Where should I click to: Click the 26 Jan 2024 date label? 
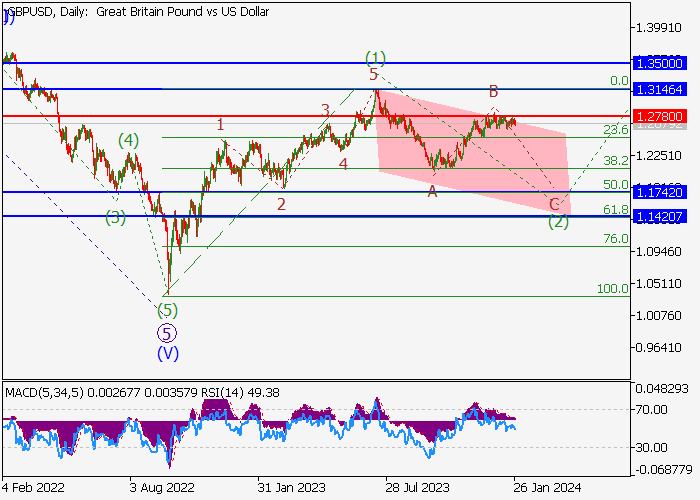(x=547, y=488)
